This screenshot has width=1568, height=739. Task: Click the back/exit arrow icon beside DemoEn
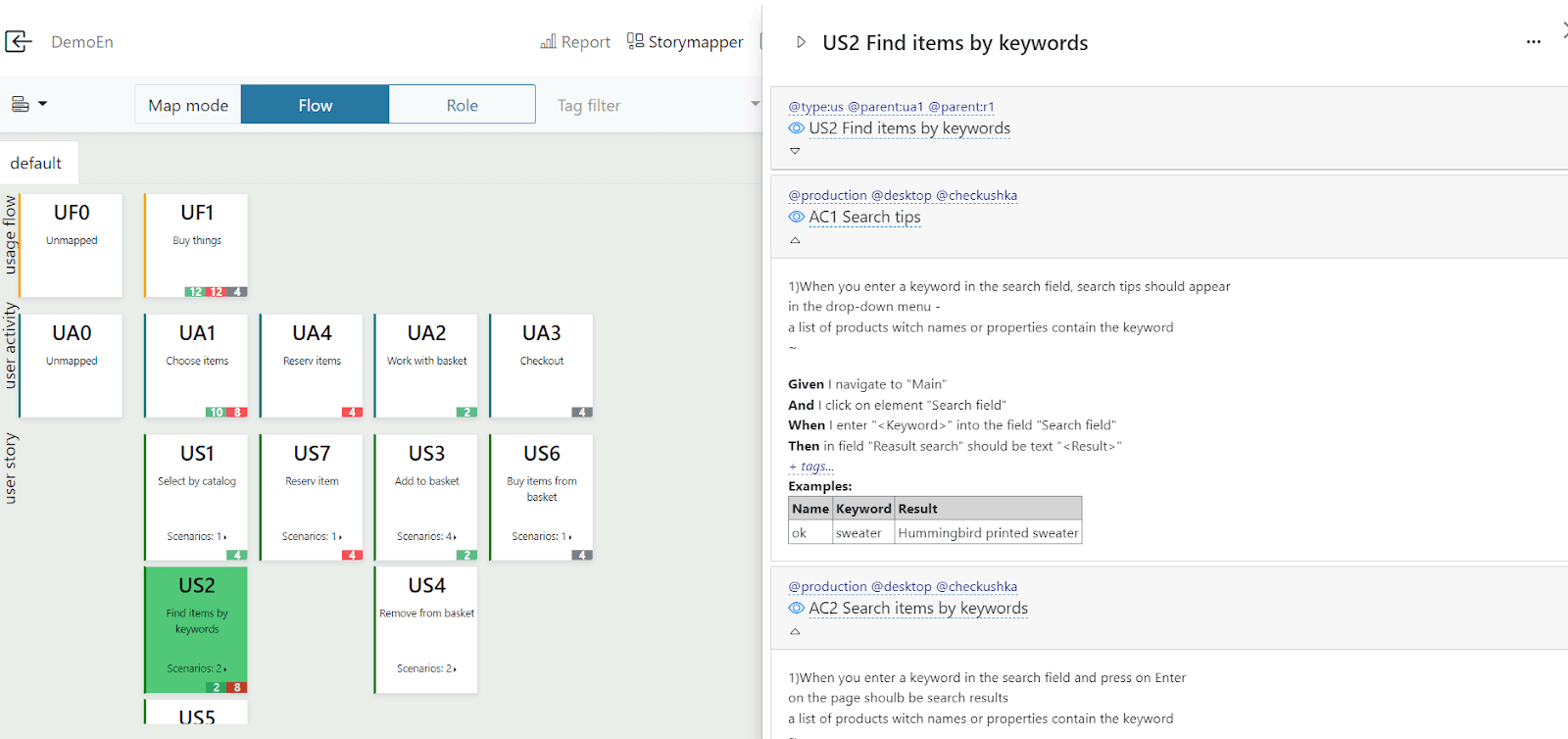(19, 41)
